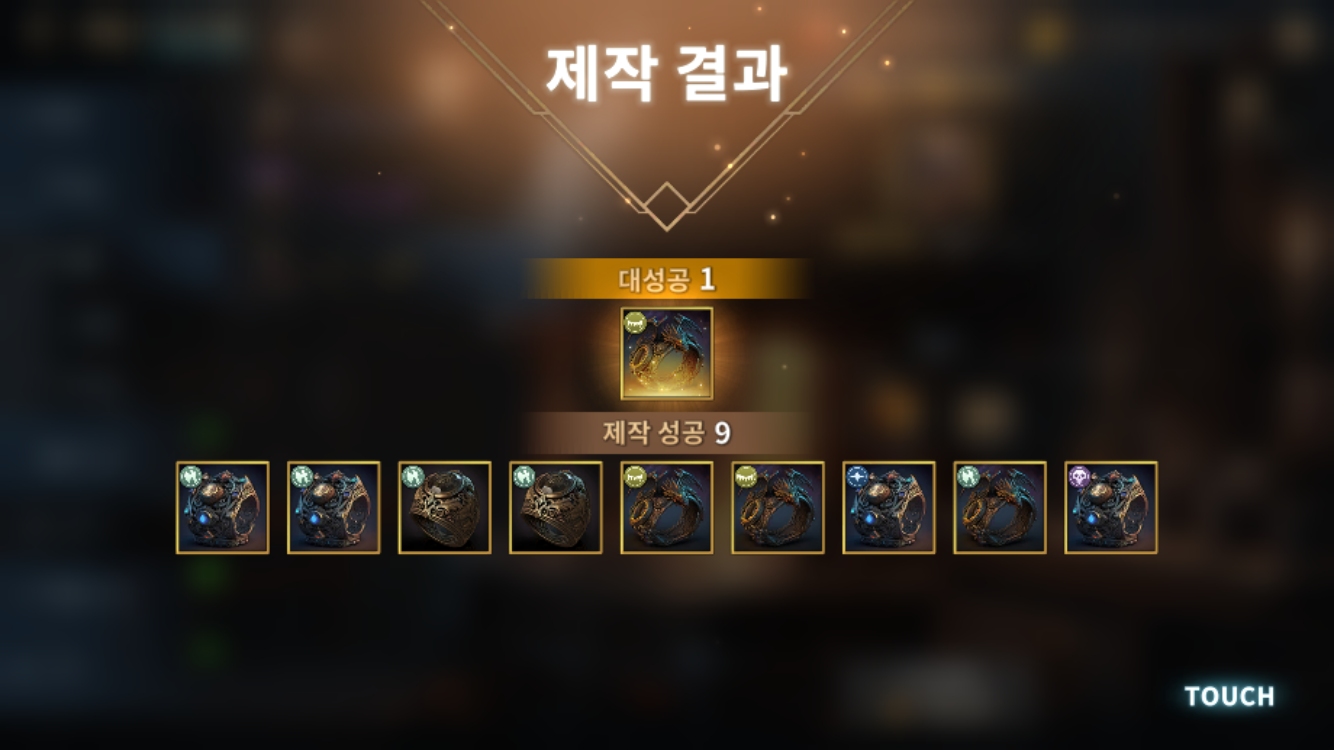
Task: Click the 제작 성공 9 banner
Action: tap(667, 433)
